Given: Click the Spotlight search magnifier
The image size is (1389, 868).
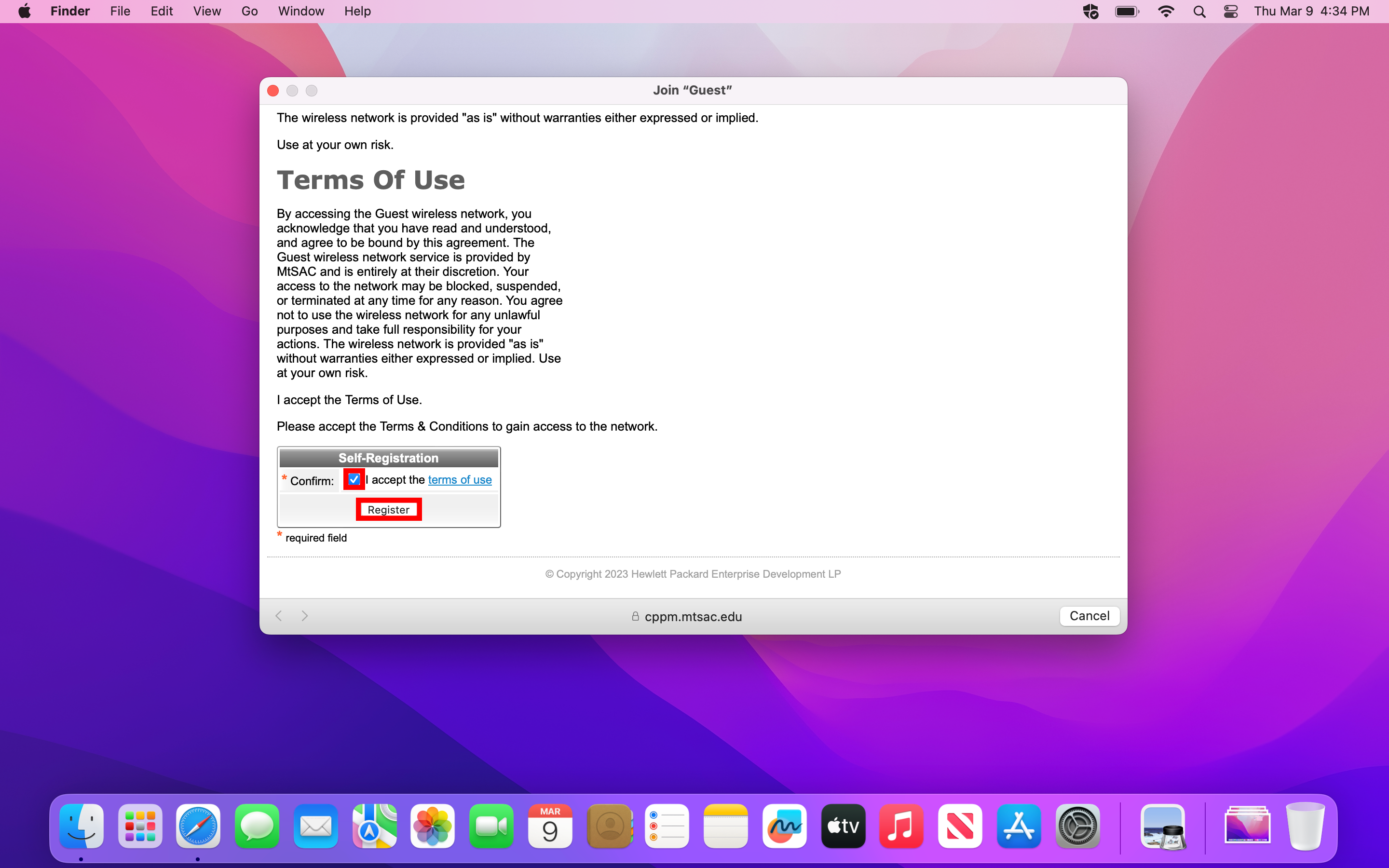Looking at the screenshot, I should click(1199, 12).
